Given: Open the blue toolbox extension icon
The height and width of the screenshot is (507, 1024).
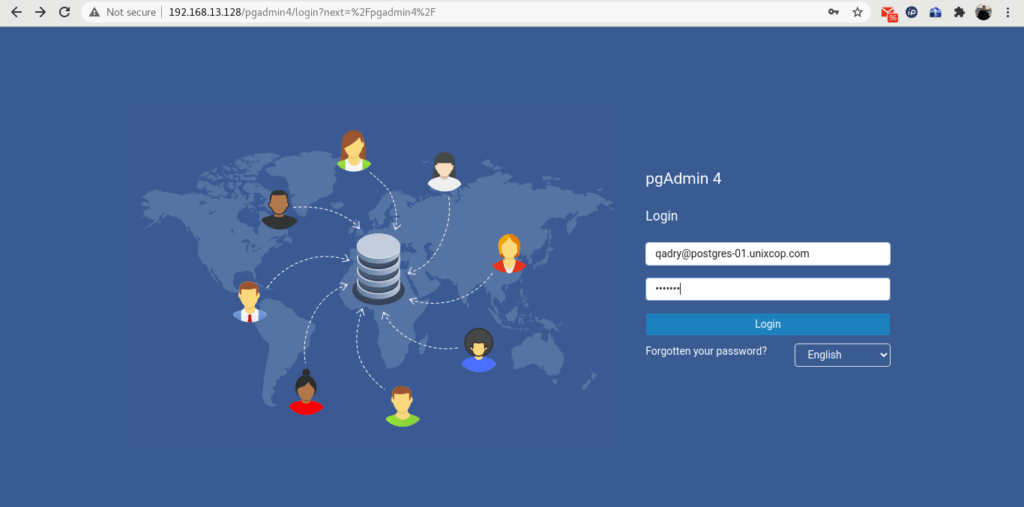Looking at the screenshot, I should (935, 12).
